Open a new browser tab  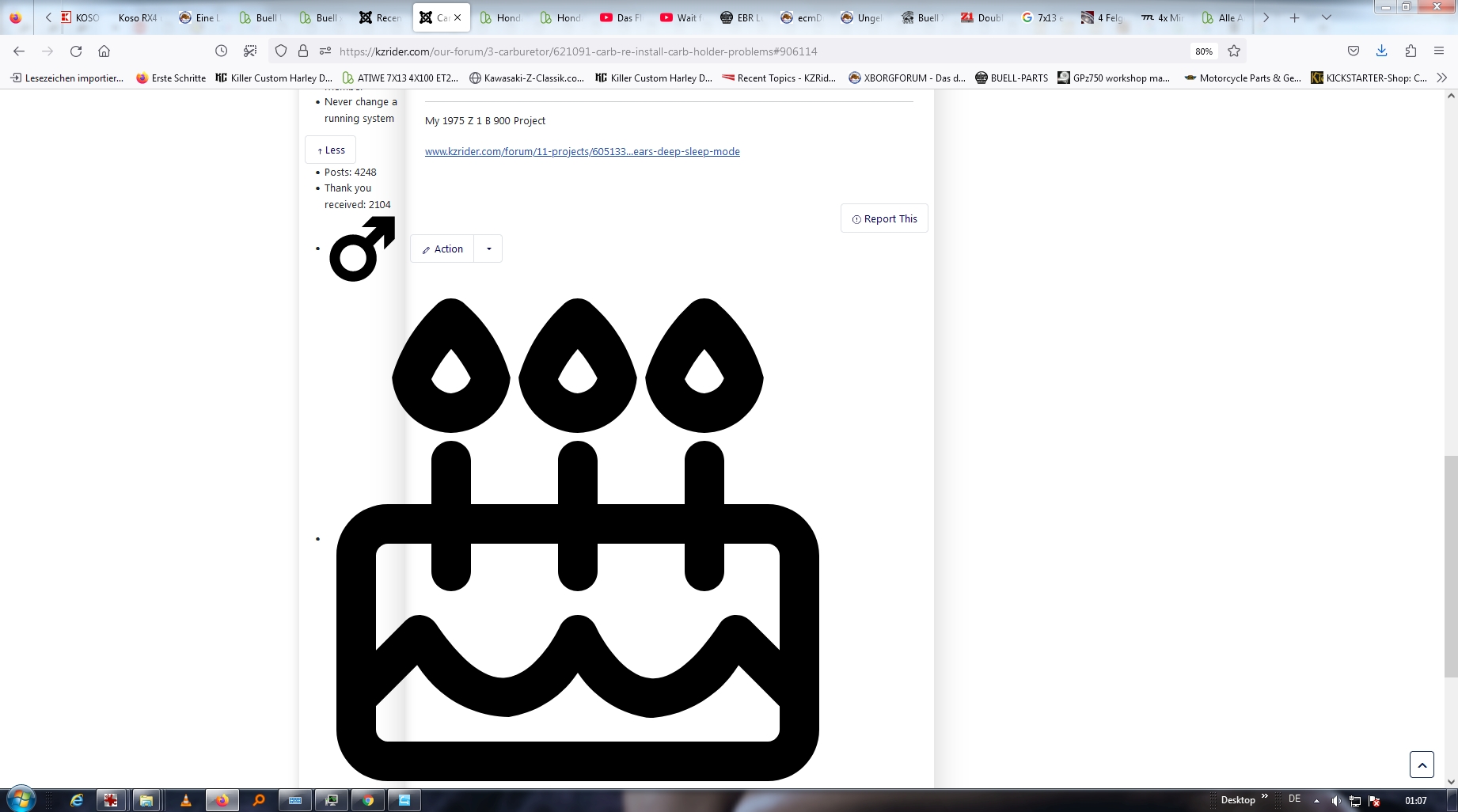[x=1295, y=17]
